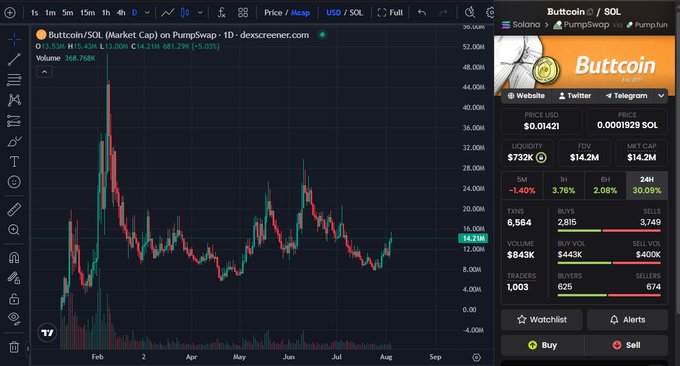The height and width of the screenshot is (366, 680).
Task: Switch to 4h timeframe
Action: (x=121, y=13)
